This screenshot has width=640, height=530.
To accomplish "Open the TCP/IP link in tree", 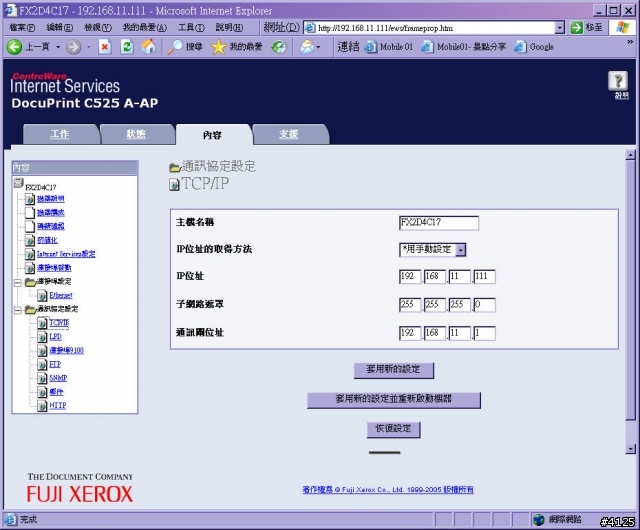I will (59, 323).
